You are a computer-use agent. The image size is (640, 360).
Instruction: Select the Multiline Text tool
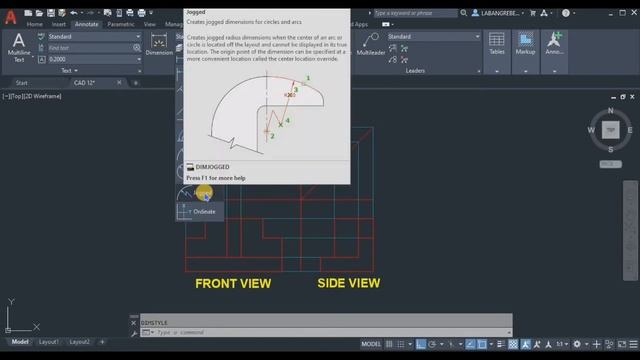click(19, 48)
